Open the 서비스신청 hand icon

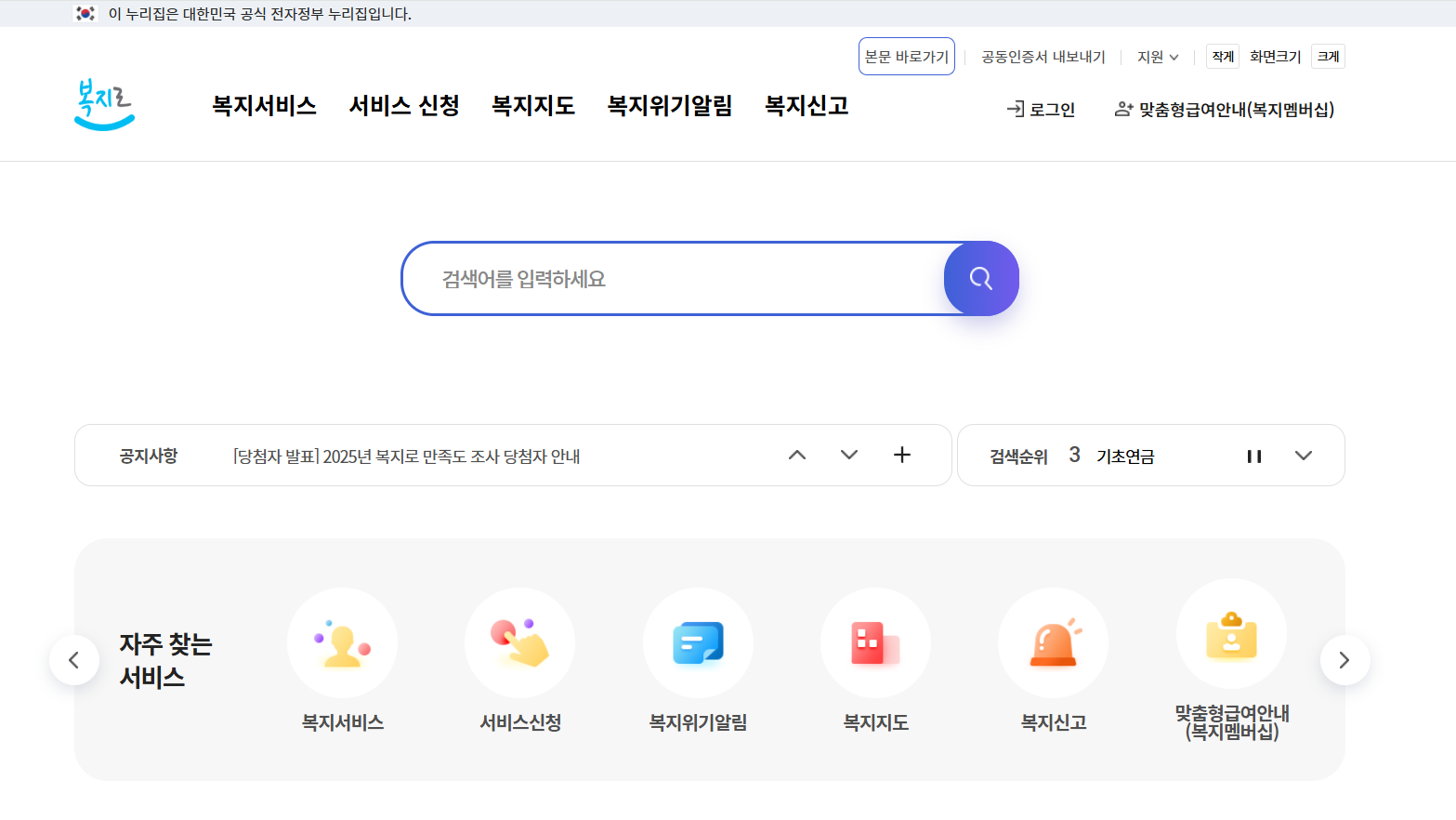519,642
